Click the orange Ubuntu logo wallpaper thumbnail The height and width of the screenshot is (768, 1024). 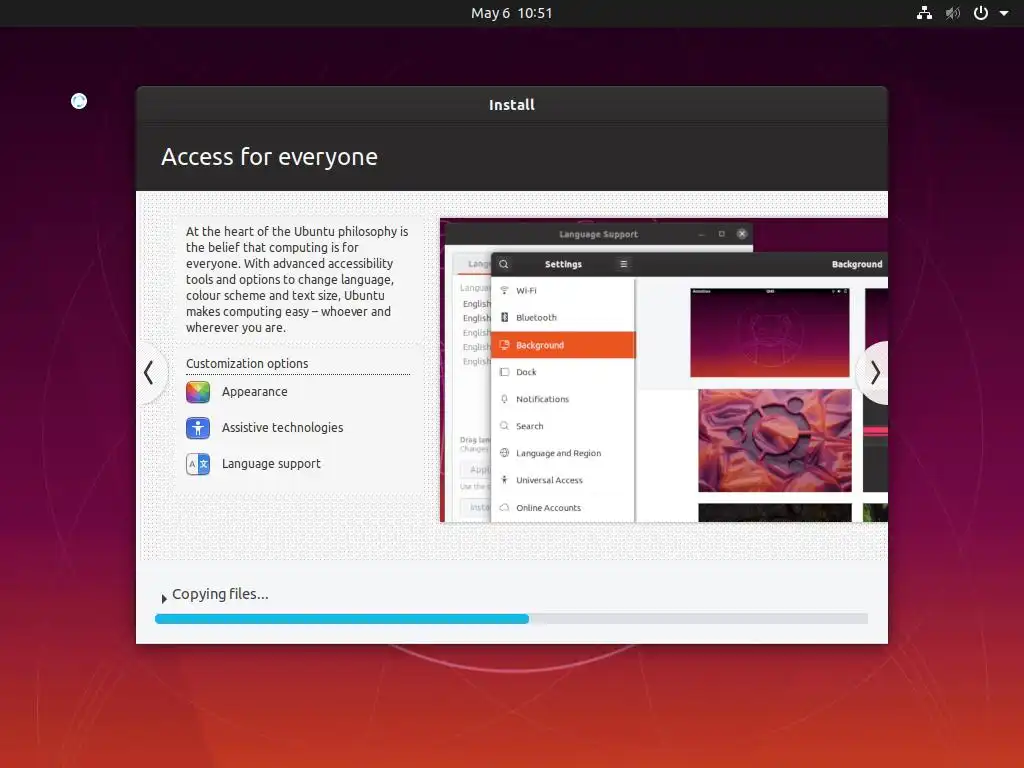click(x=775, y=441)
